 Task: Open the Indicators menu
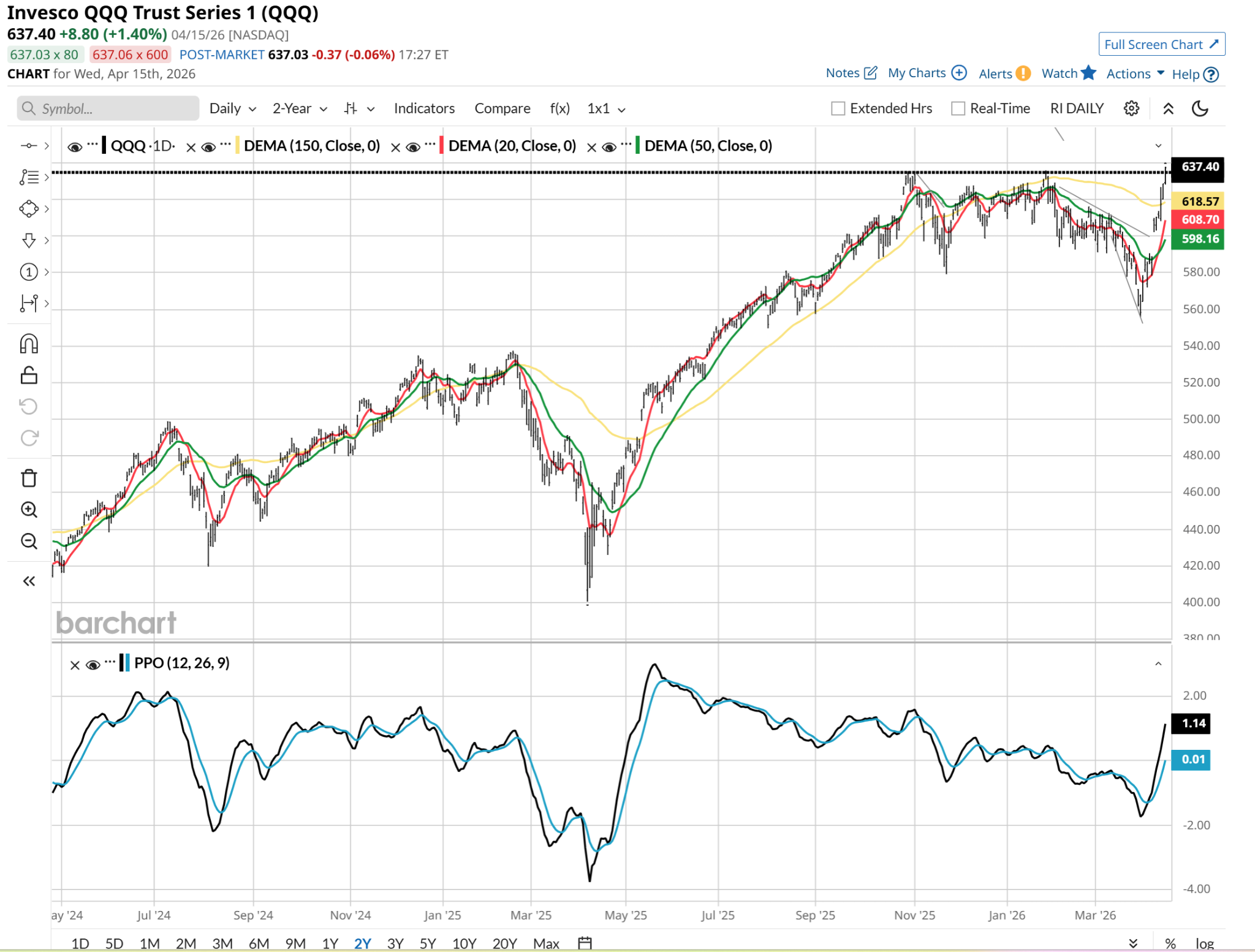pyautogui.click(x=424, y=108)
